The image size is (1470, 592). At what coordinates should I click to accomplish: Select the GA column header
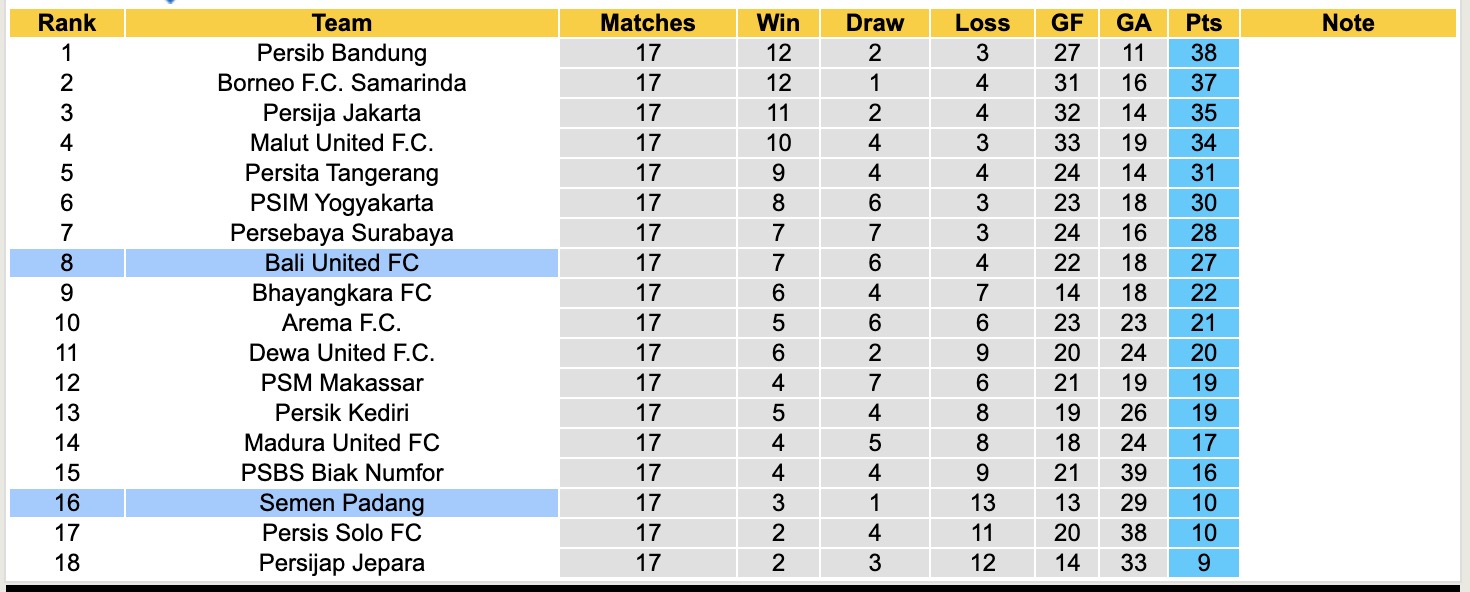click(x=1133, y=23)
